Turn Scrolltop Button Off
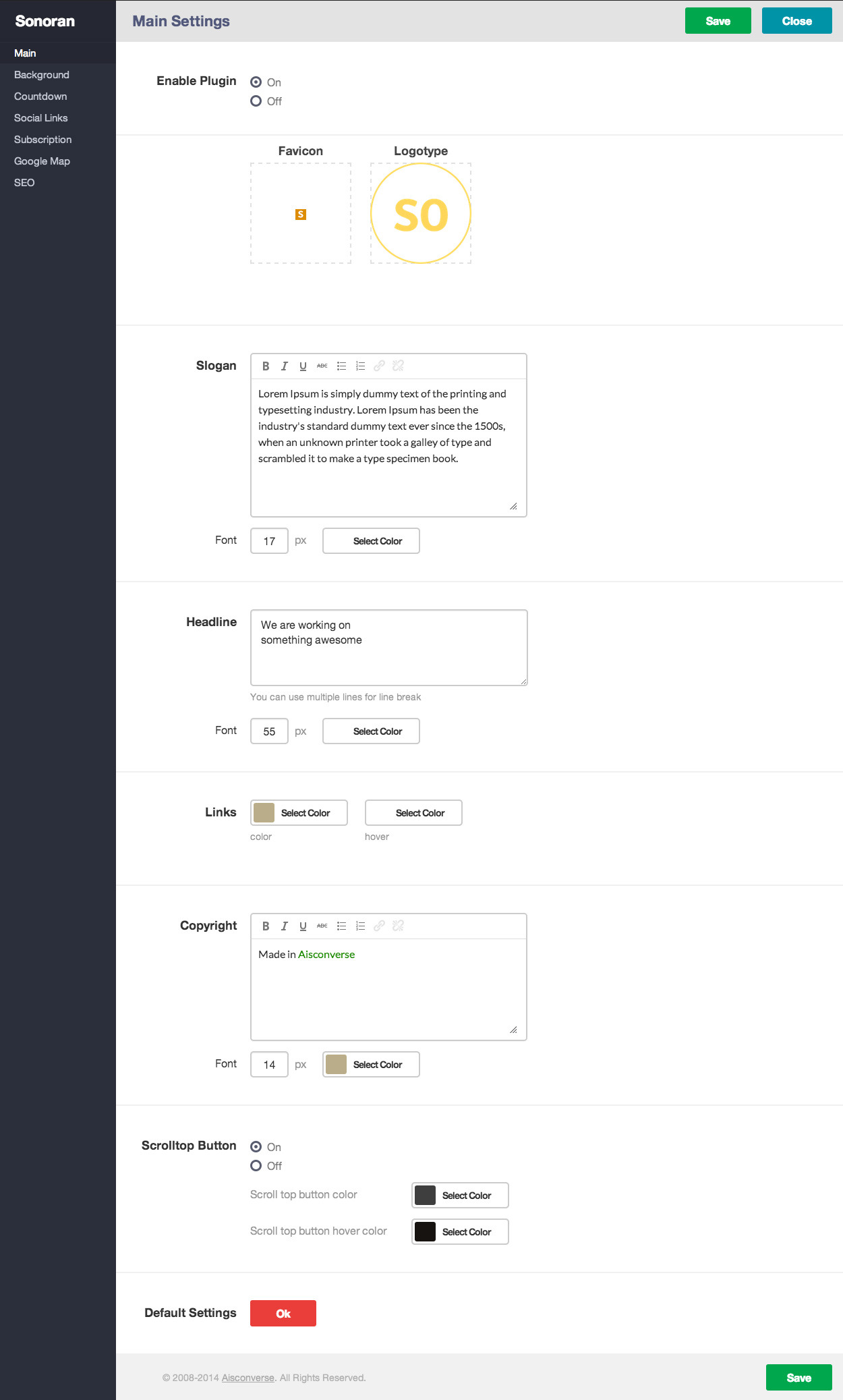 (x=256, y=1166)
